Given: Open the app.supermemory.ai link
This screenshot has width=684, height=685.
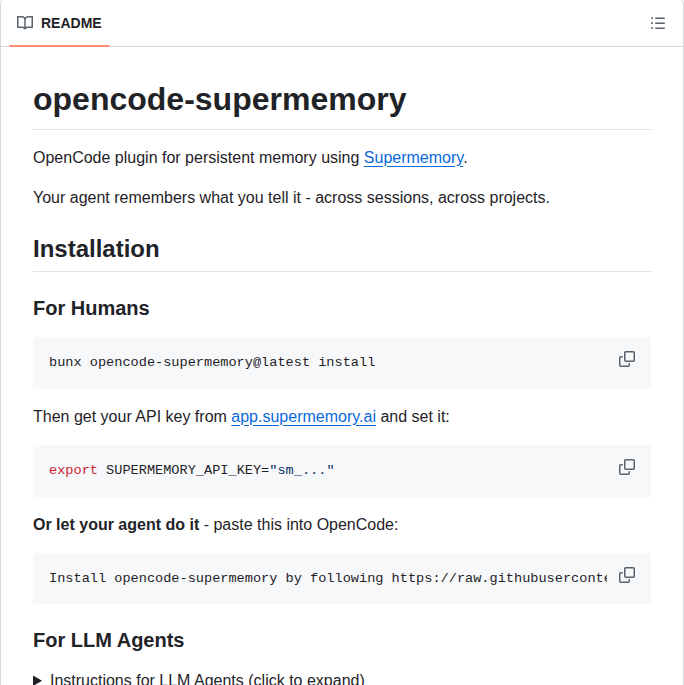Looking at the screenshot, I should [x=304, y=417].
